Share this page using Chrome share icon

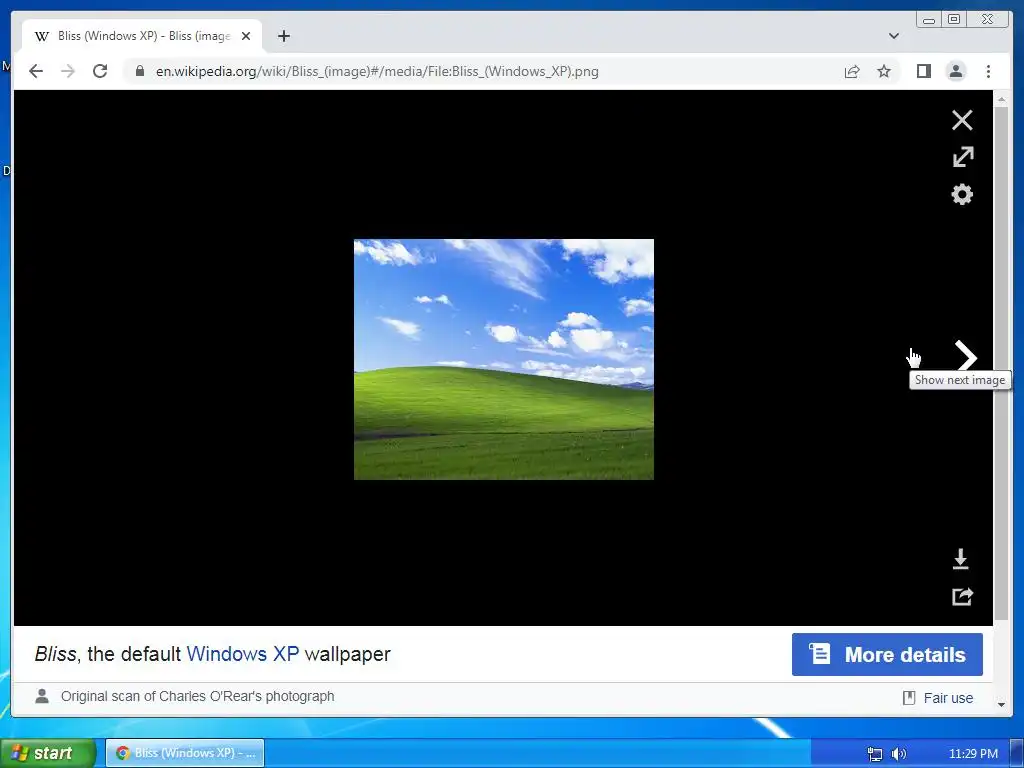[852, 71]
